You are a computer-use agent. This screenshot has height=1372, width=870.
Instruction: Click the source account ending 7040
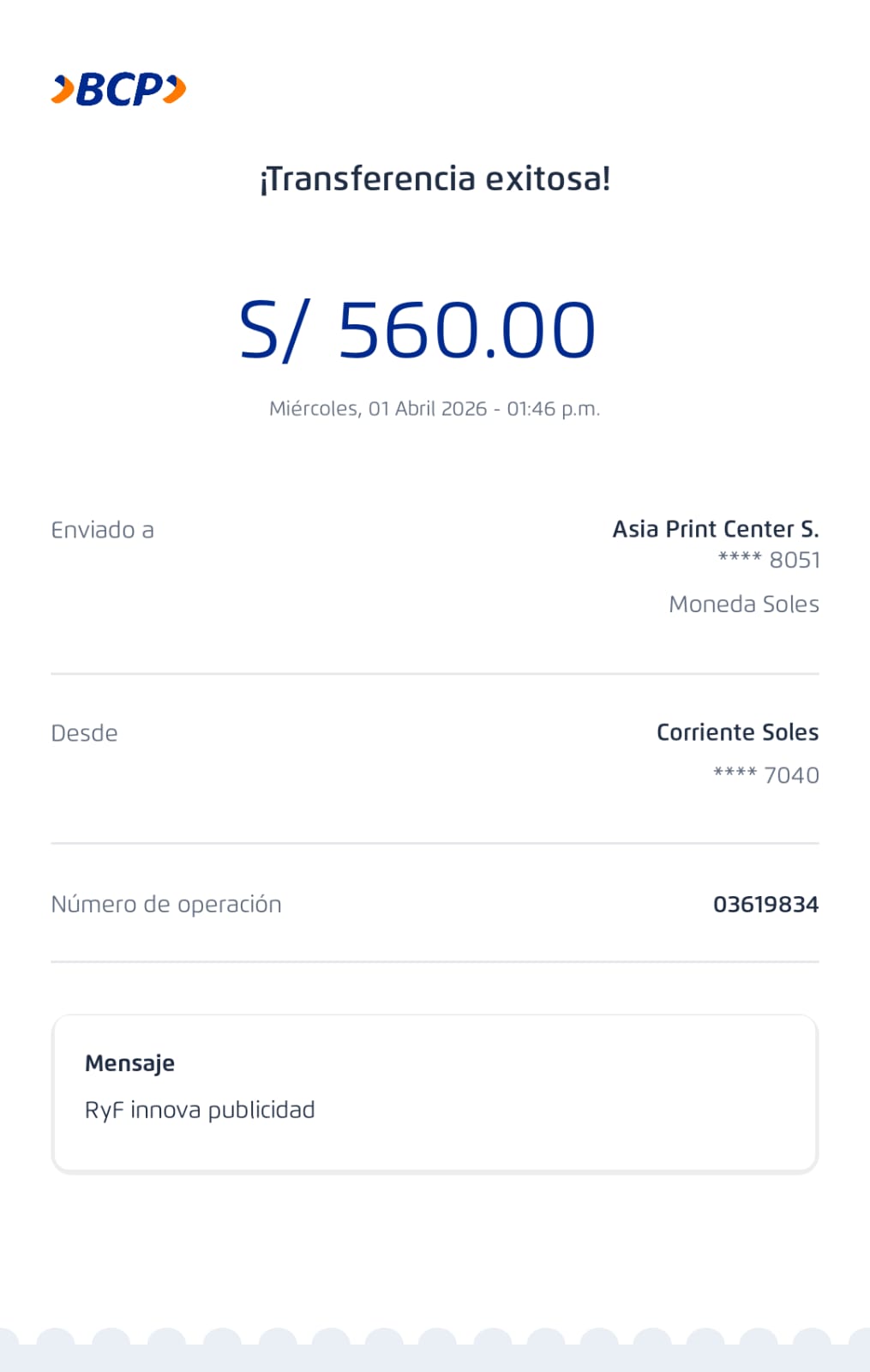click(x=765, y=775)
